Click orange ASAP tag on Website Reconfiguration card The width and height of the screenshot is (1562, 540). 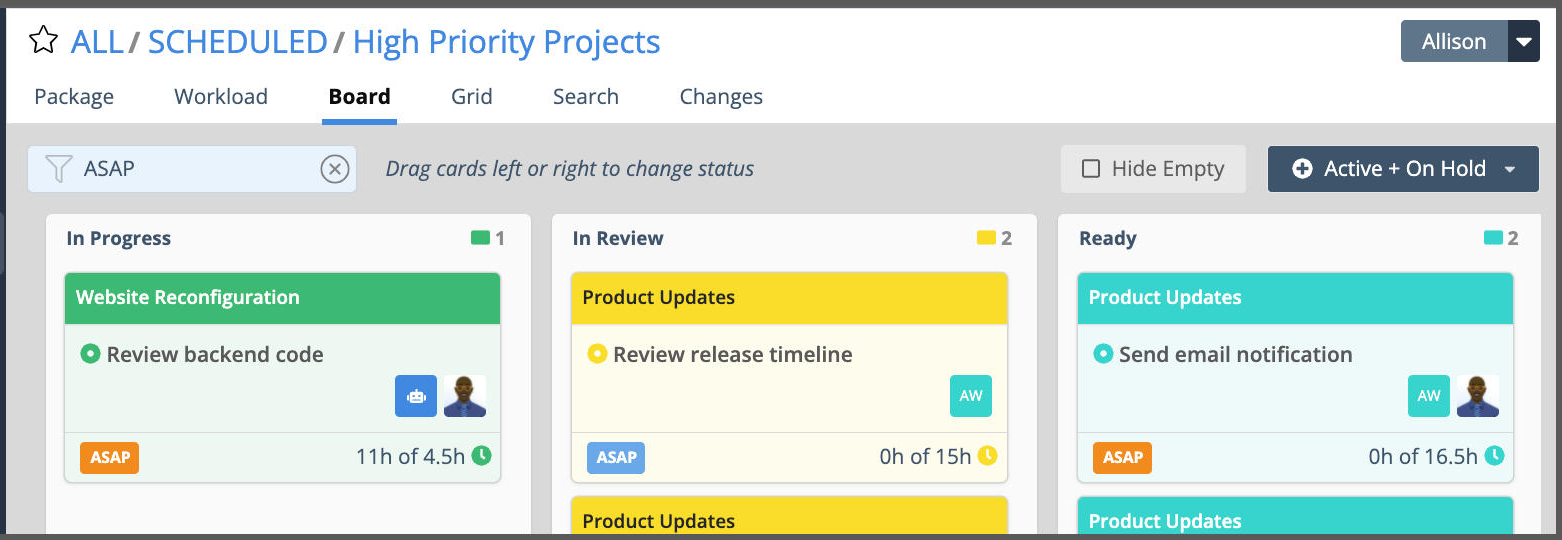tap(110, 457)
